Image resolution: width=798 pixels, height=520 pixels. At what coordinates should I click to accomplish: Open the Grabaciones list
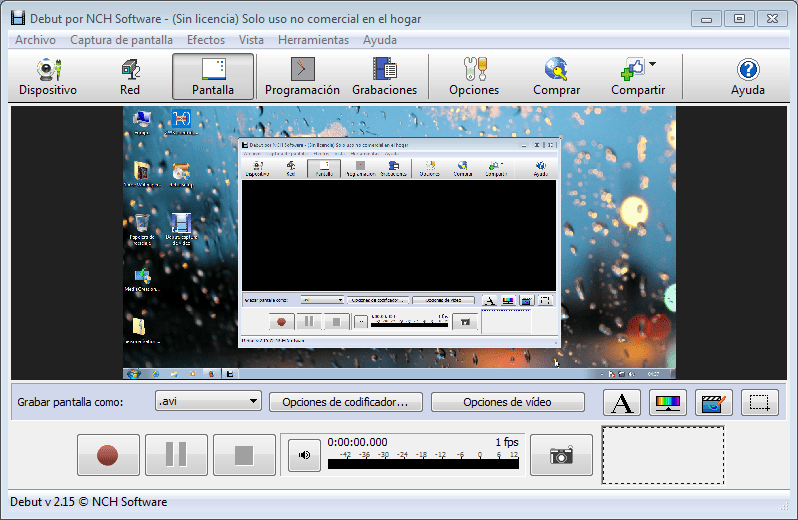point(385,77)
